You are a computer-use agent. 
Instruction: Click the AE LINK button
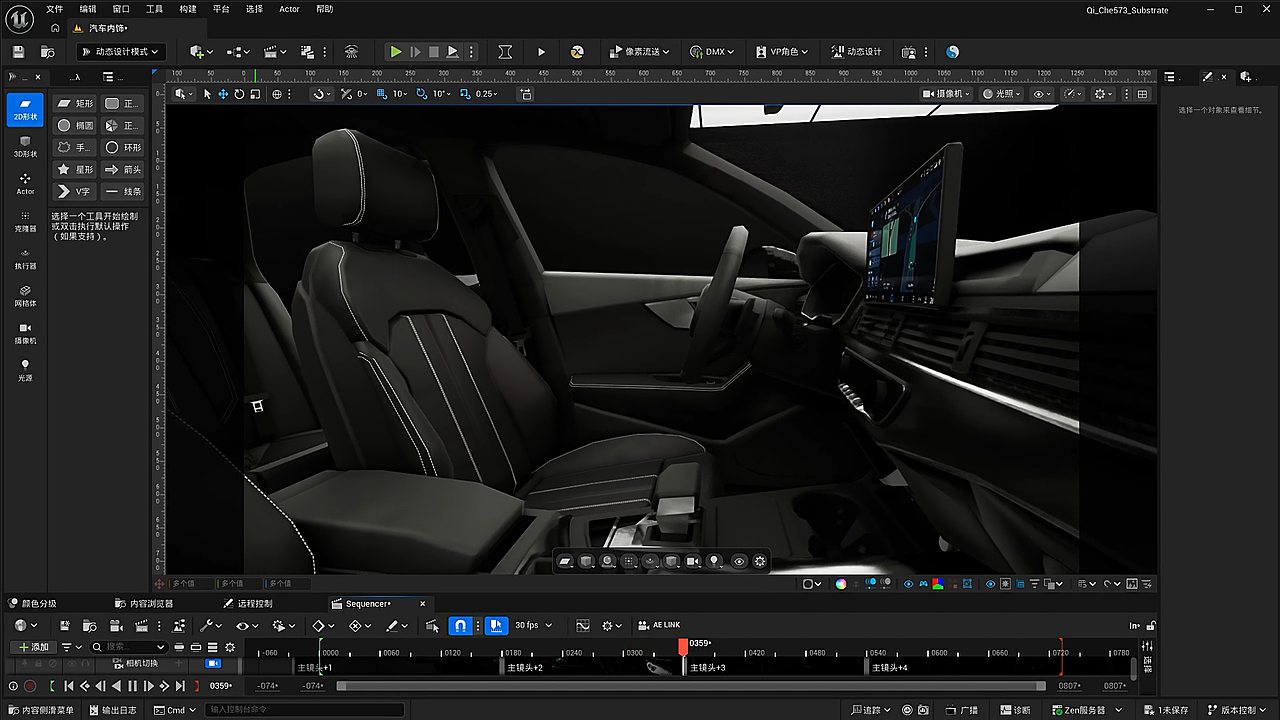[659, 625]
